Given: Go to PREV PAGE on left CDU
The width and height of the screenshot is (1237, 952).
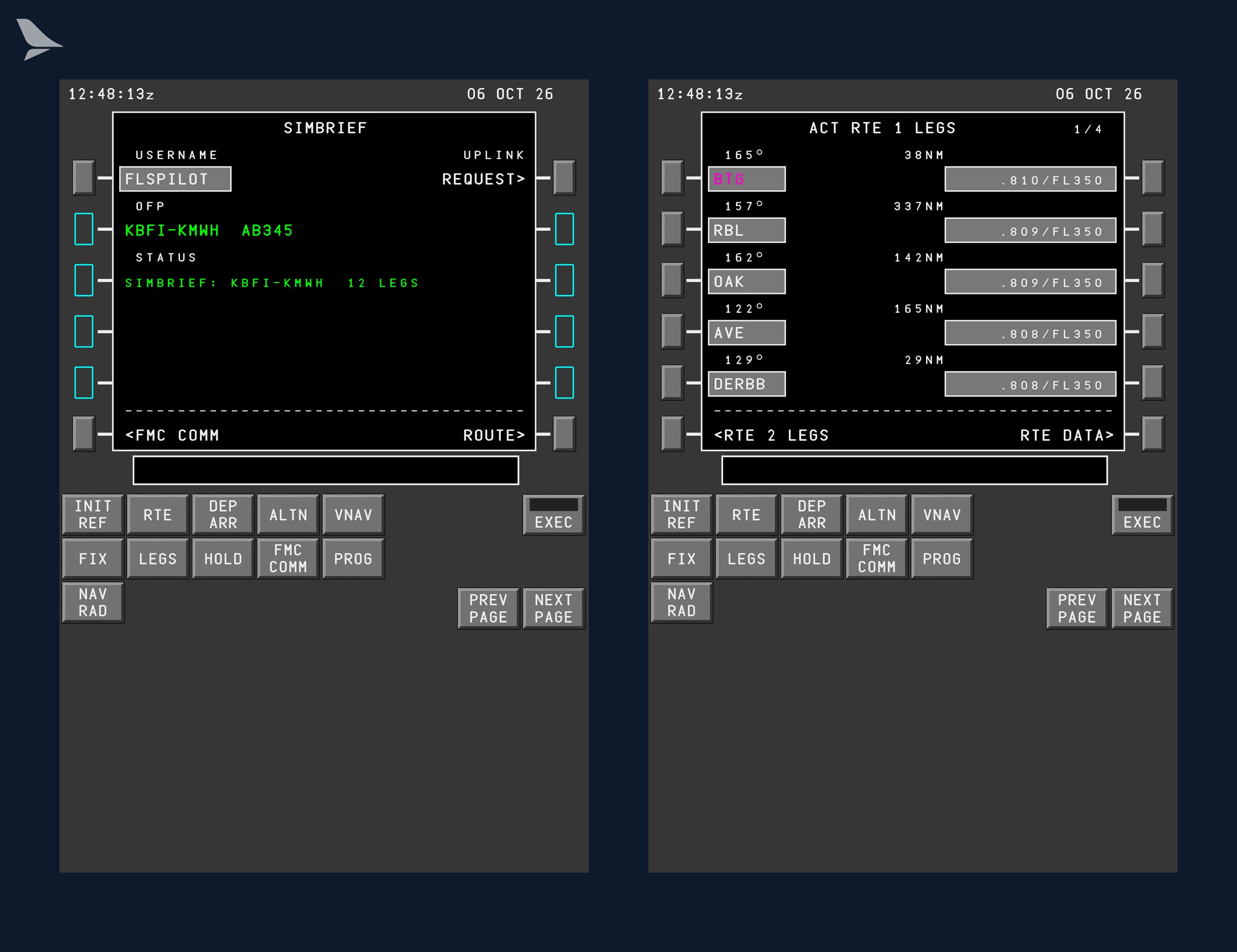Looking at the screenshot, I should point(489,608).
